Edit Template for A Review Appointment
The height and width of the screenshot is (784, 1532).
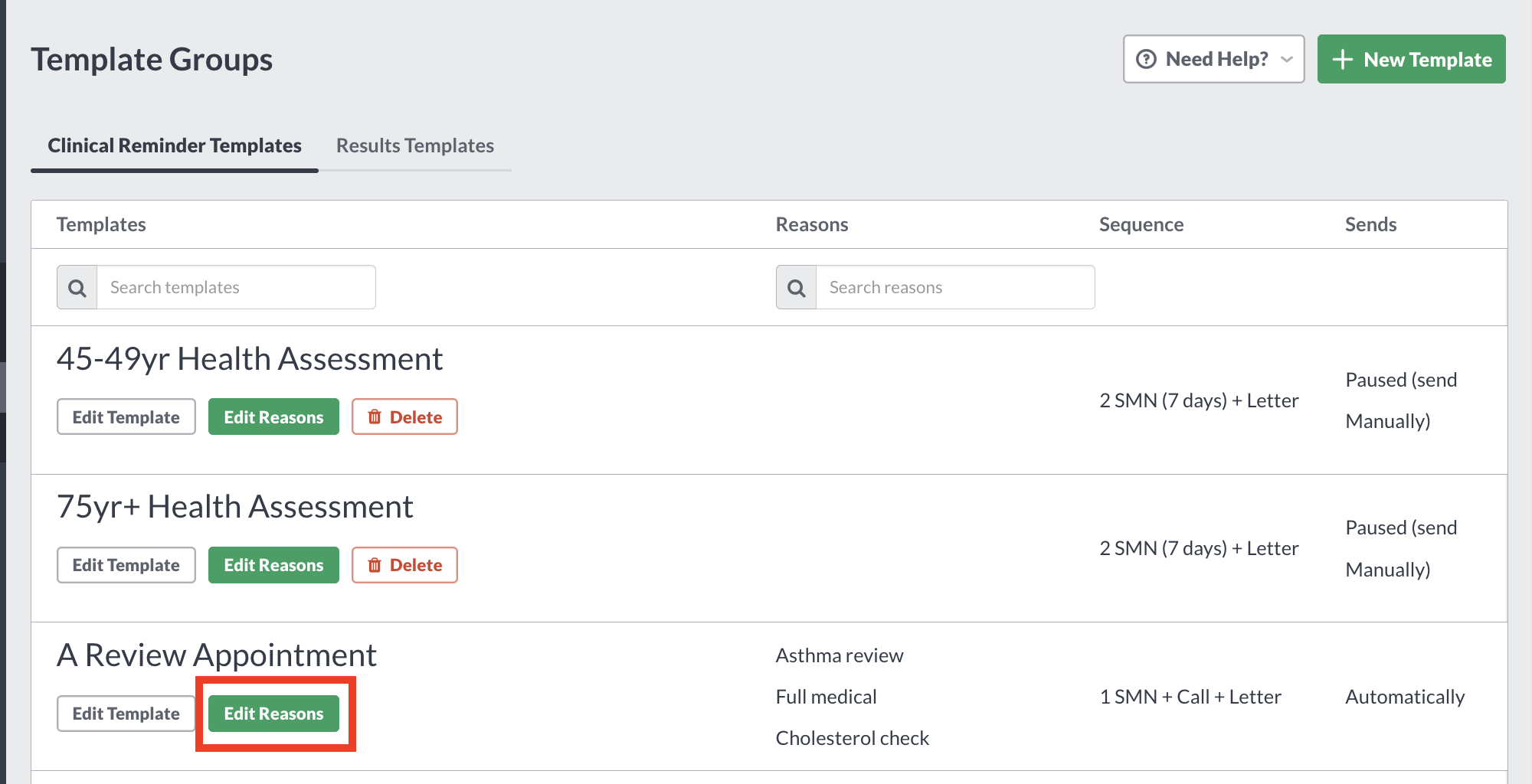(x=126, y=713)
